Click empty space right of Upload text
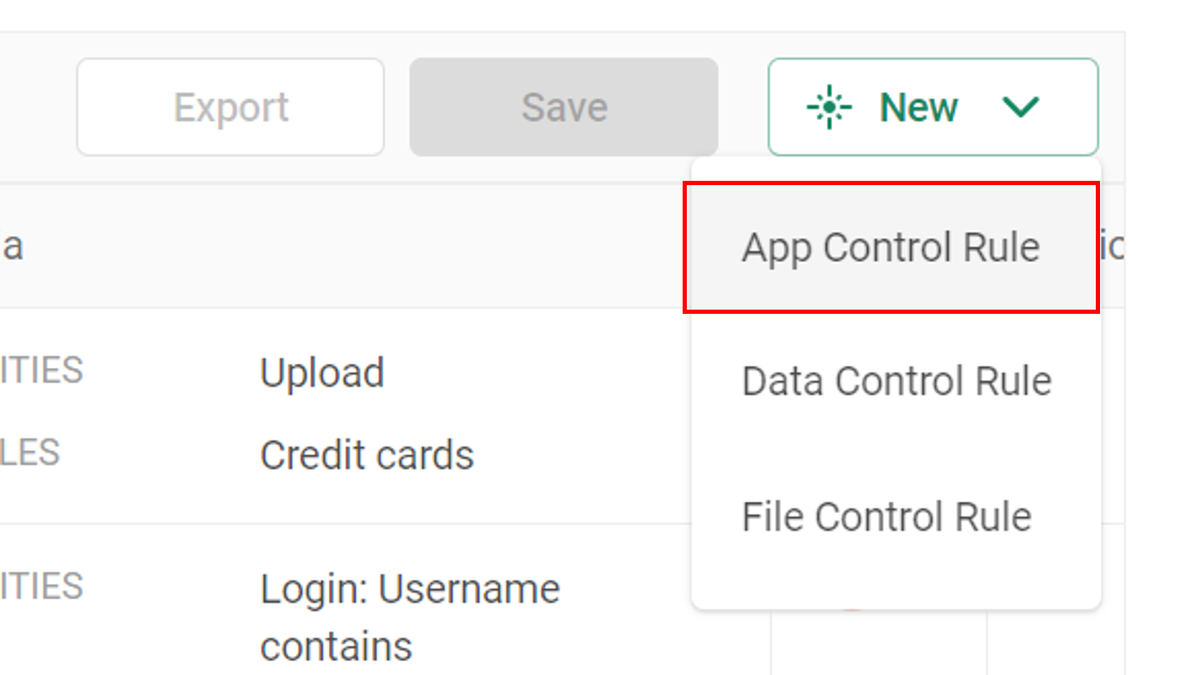The image size is (1200, 675). (540, 373)
